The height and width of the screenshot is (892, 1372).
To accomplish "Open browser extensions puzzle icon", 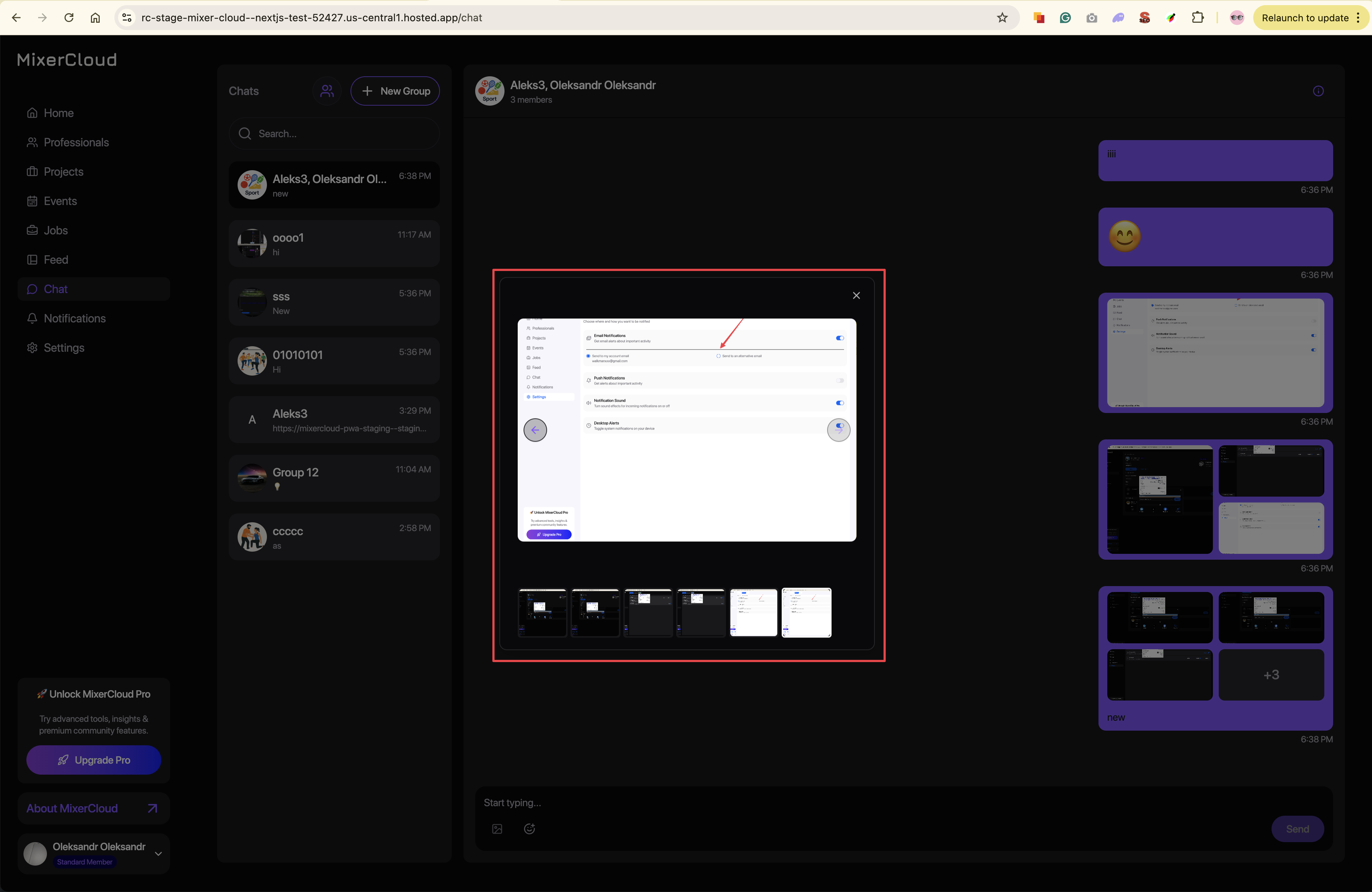I will point(1197,18).
